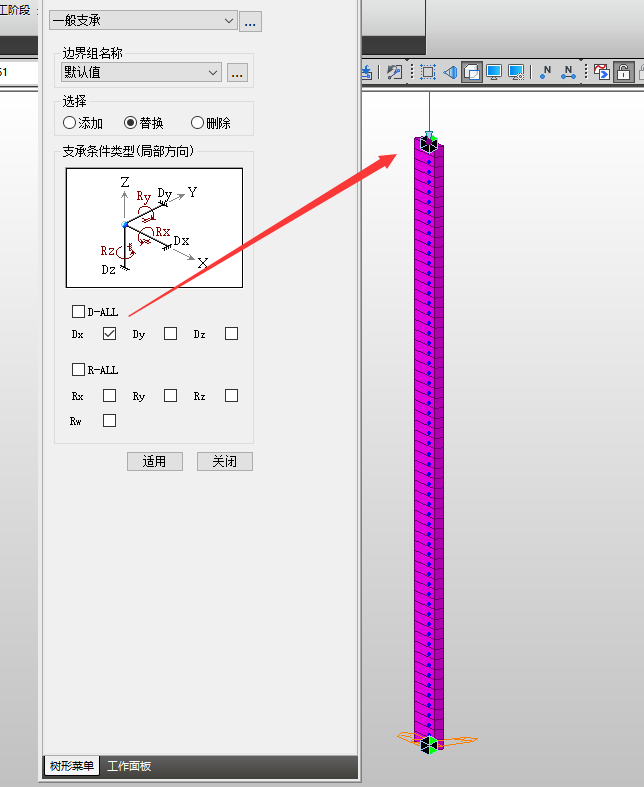Click the 适用 apply button

coord(154,461)
